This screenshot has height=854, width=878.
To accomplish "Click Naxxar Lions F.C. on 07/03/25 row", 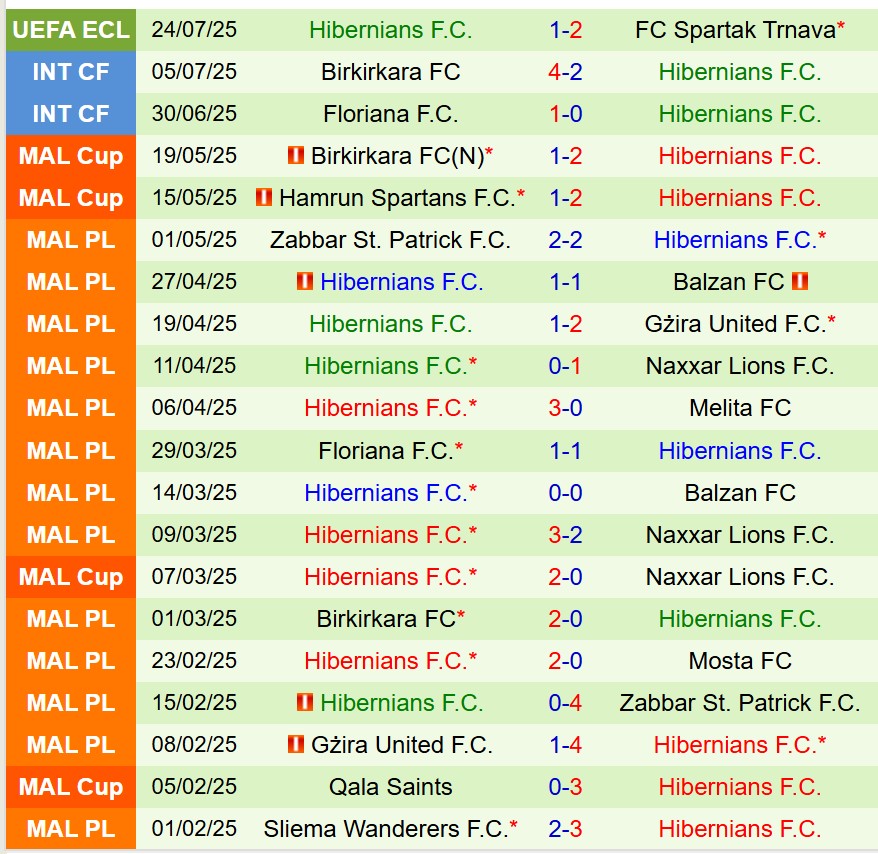I will (x=740, y=577).
